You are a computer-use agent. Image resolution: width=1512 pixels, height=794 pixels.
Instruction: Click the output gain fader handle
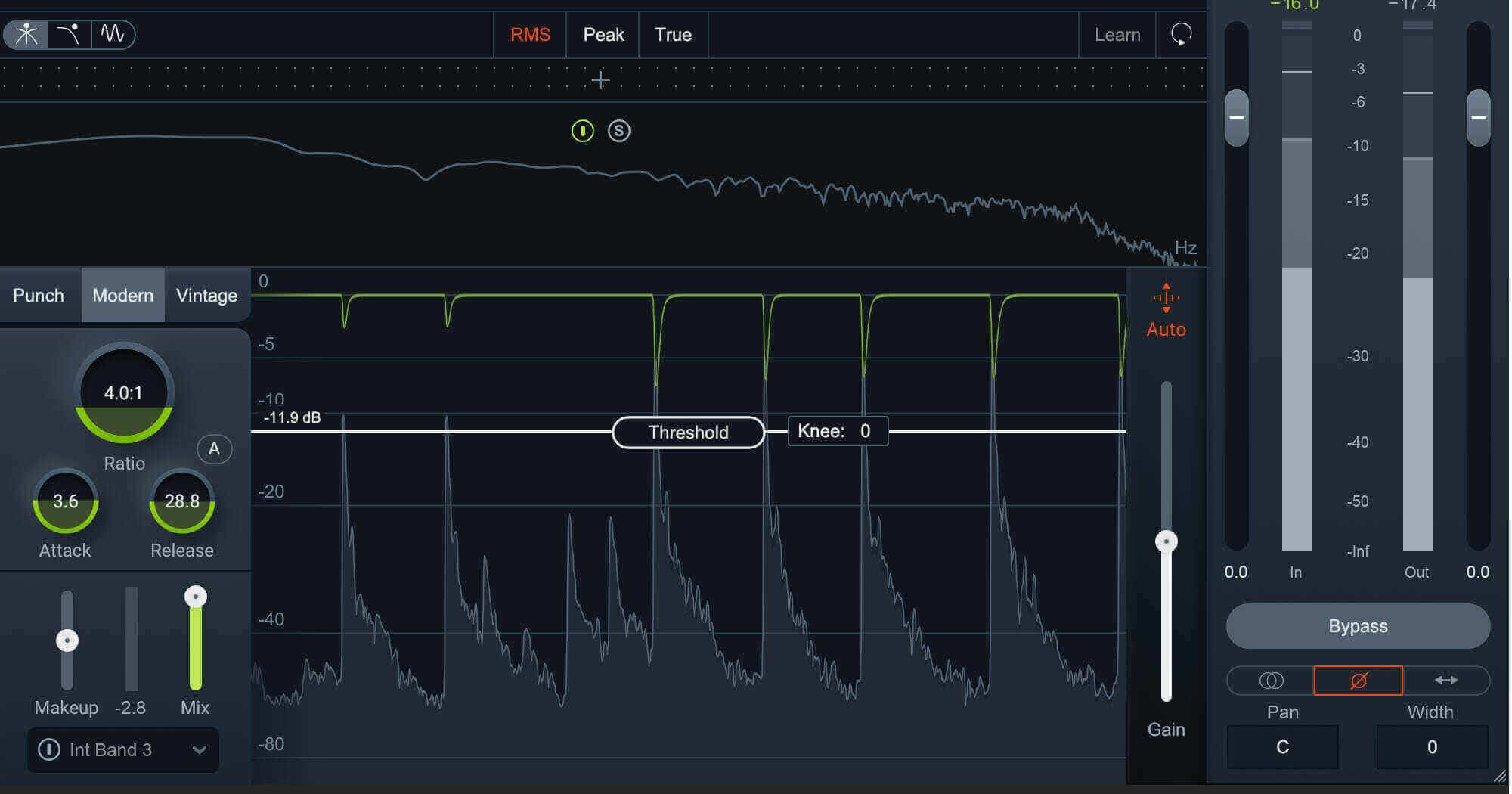[x=1479, y=118]
